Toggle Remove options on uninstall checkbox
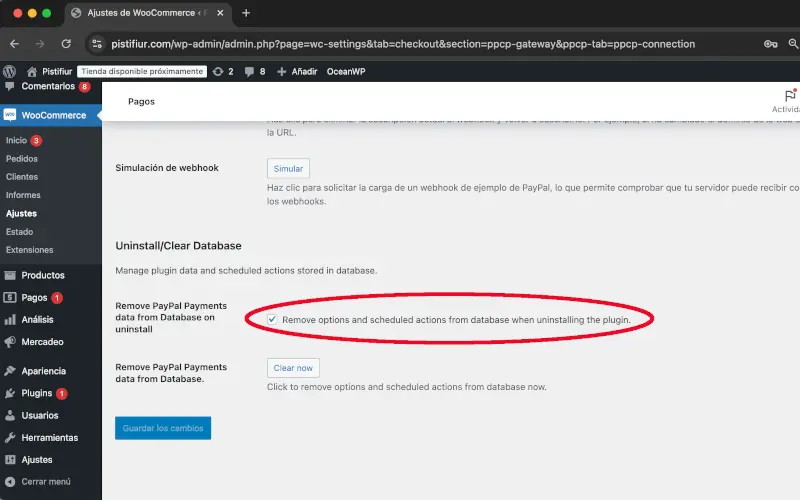The width and height of the screenshot is (800, 500). pos(272,319)
